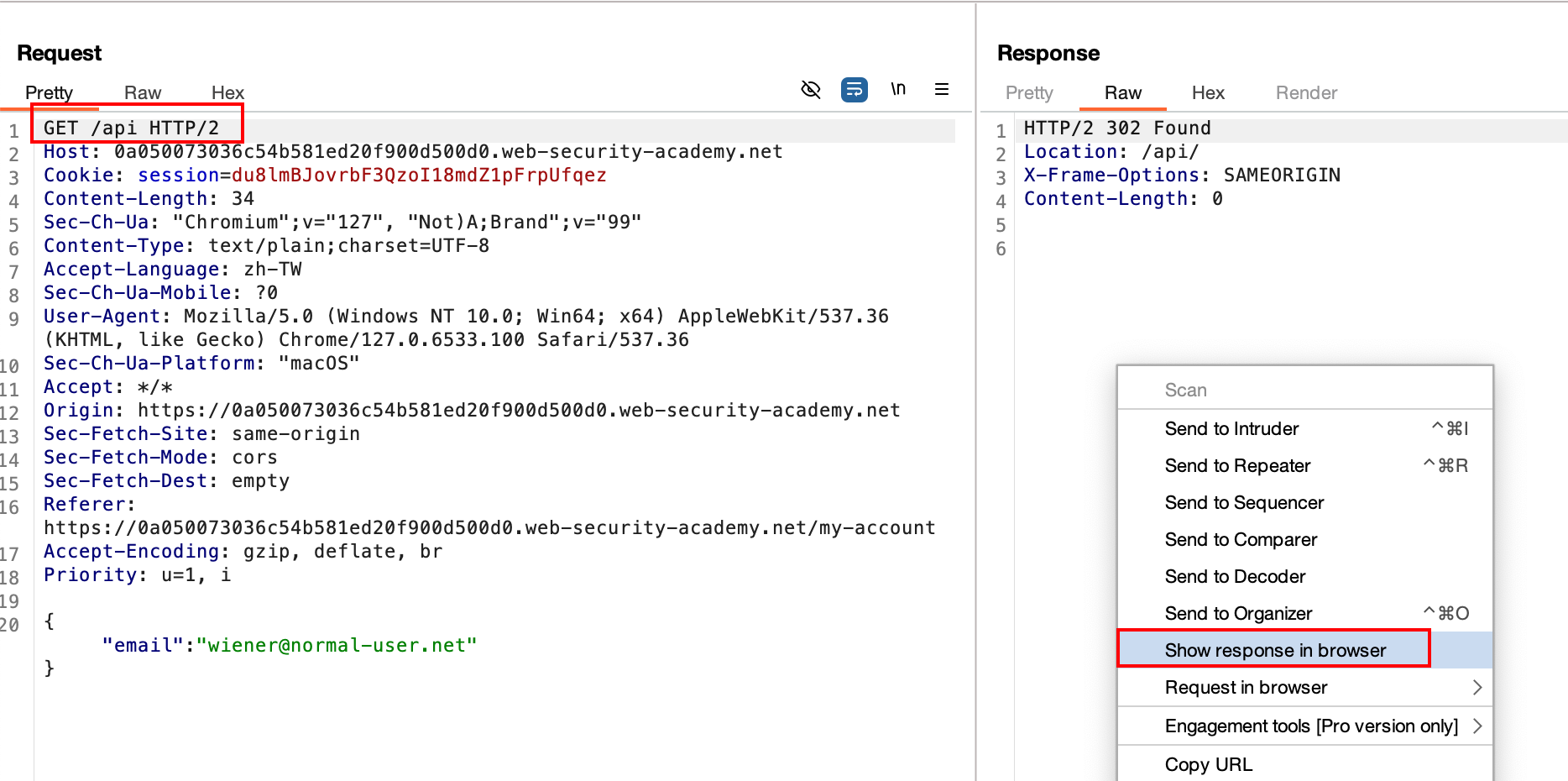1568x781 pixels.
Task: Expand Engagement tools submenu chevron
Action: (1477, 726)
